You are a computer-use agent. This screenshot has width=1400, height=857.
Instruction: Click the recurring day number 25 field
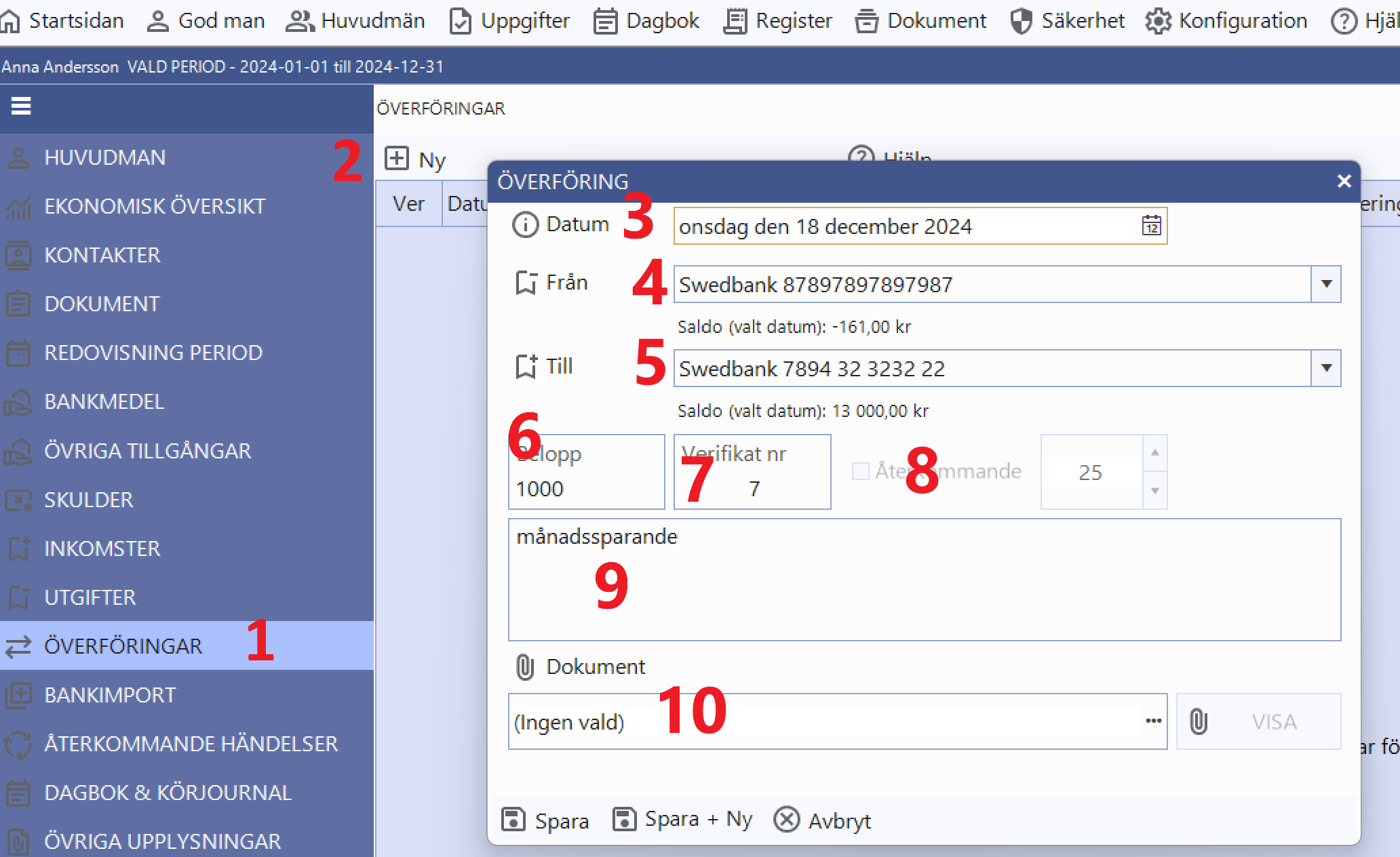tap(1091, 472)
